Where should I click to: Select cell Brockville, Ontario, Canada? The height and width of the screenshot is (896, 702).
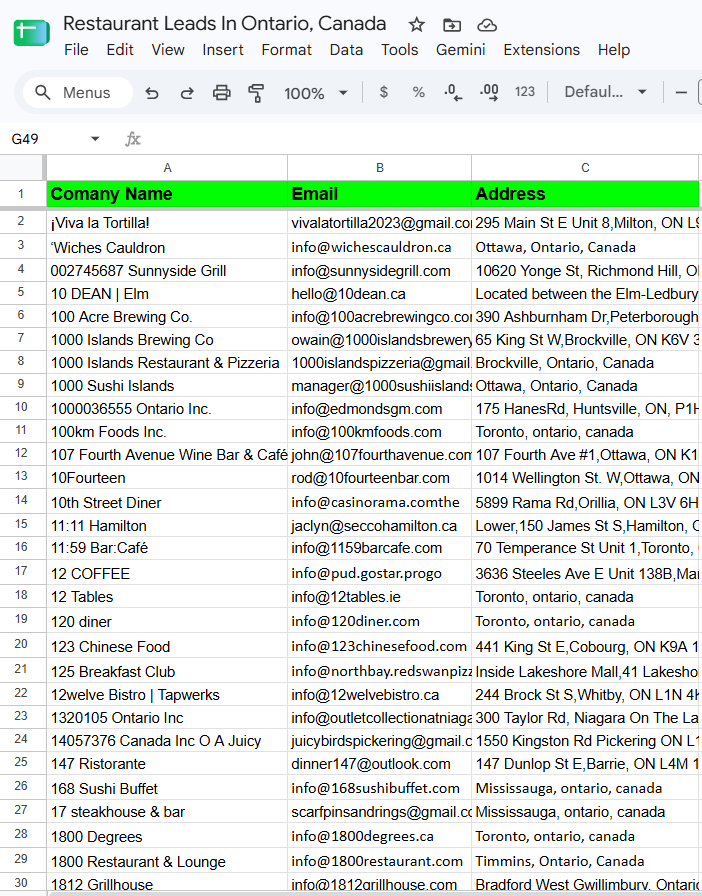[585, 363]
